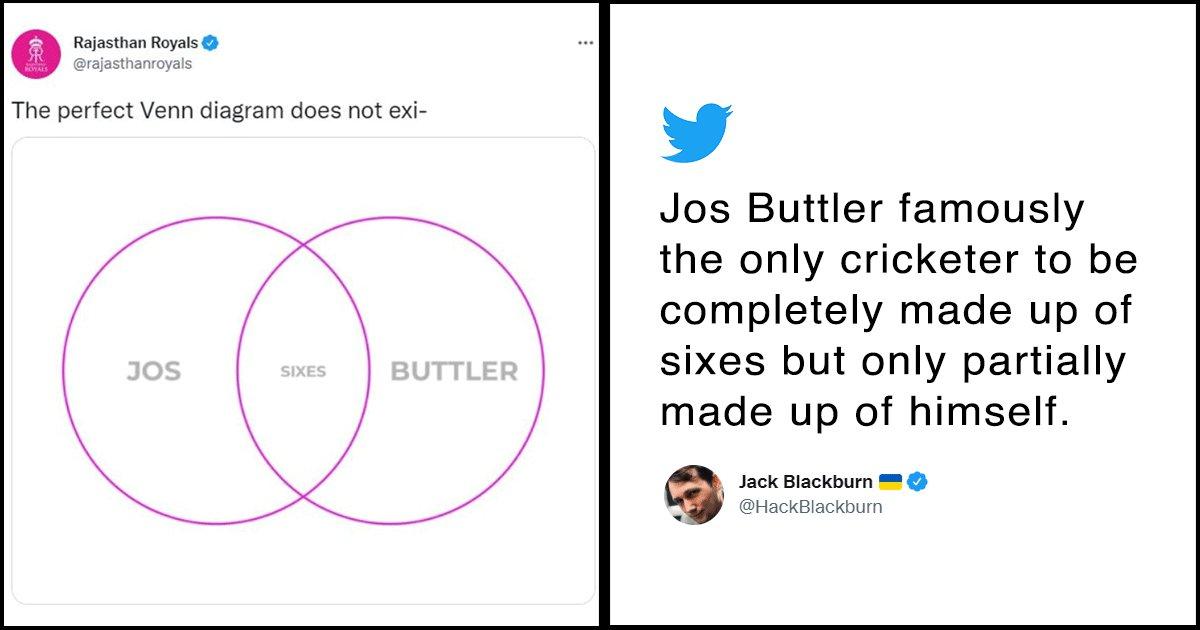Select the Jack Blackburn display name
This screenshot has width=1200, height=630.
click(x=806, y=481)
